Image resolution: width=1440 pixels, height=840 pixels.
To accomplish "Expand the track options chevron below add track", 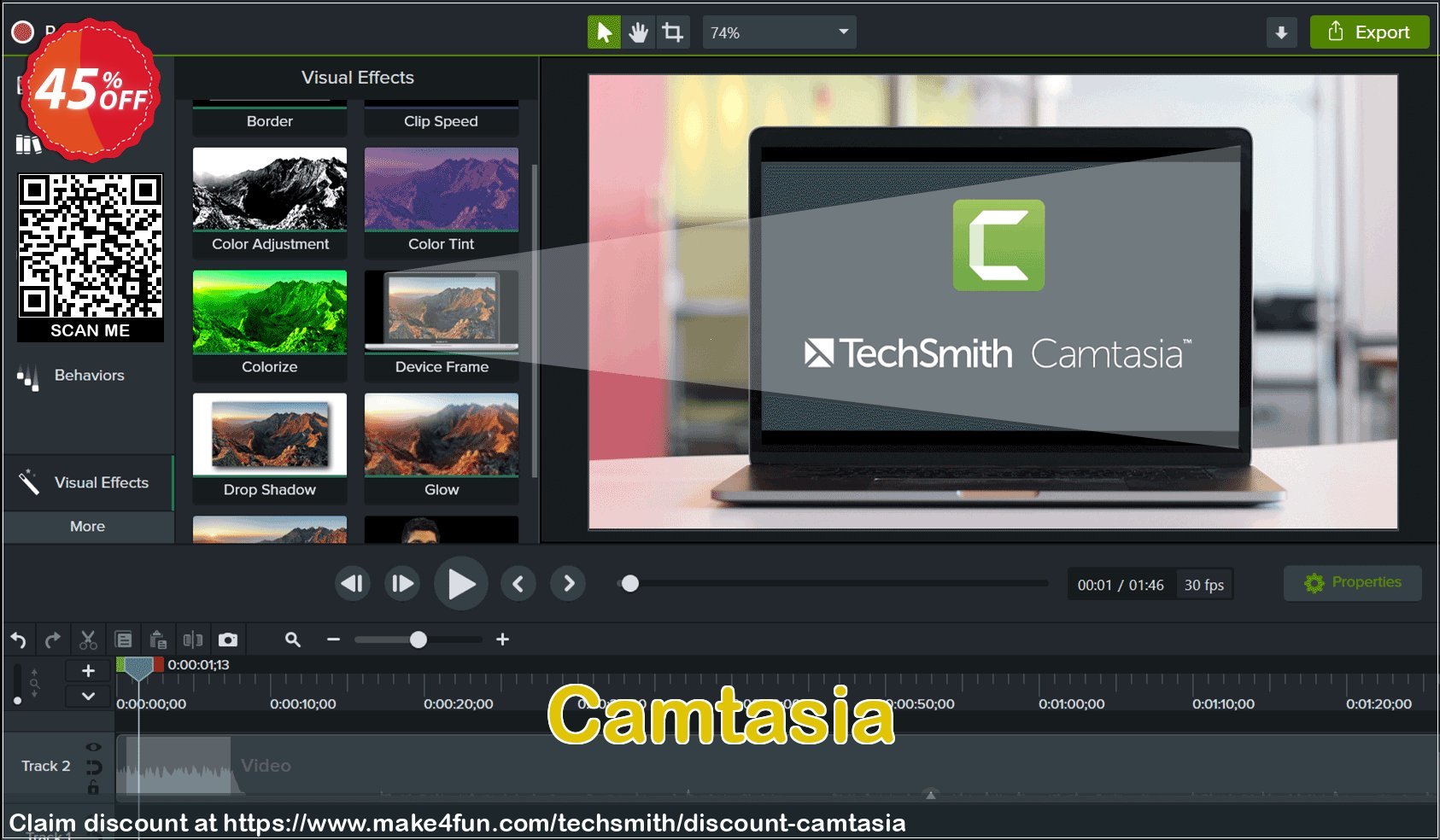I will coord(88,697).
